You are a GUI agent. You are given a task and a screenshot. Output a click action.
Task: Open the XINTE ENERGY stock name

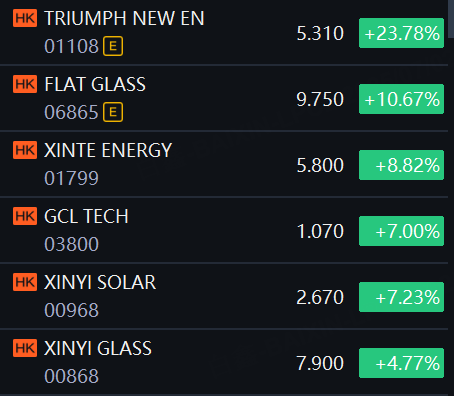pos(108,150)
